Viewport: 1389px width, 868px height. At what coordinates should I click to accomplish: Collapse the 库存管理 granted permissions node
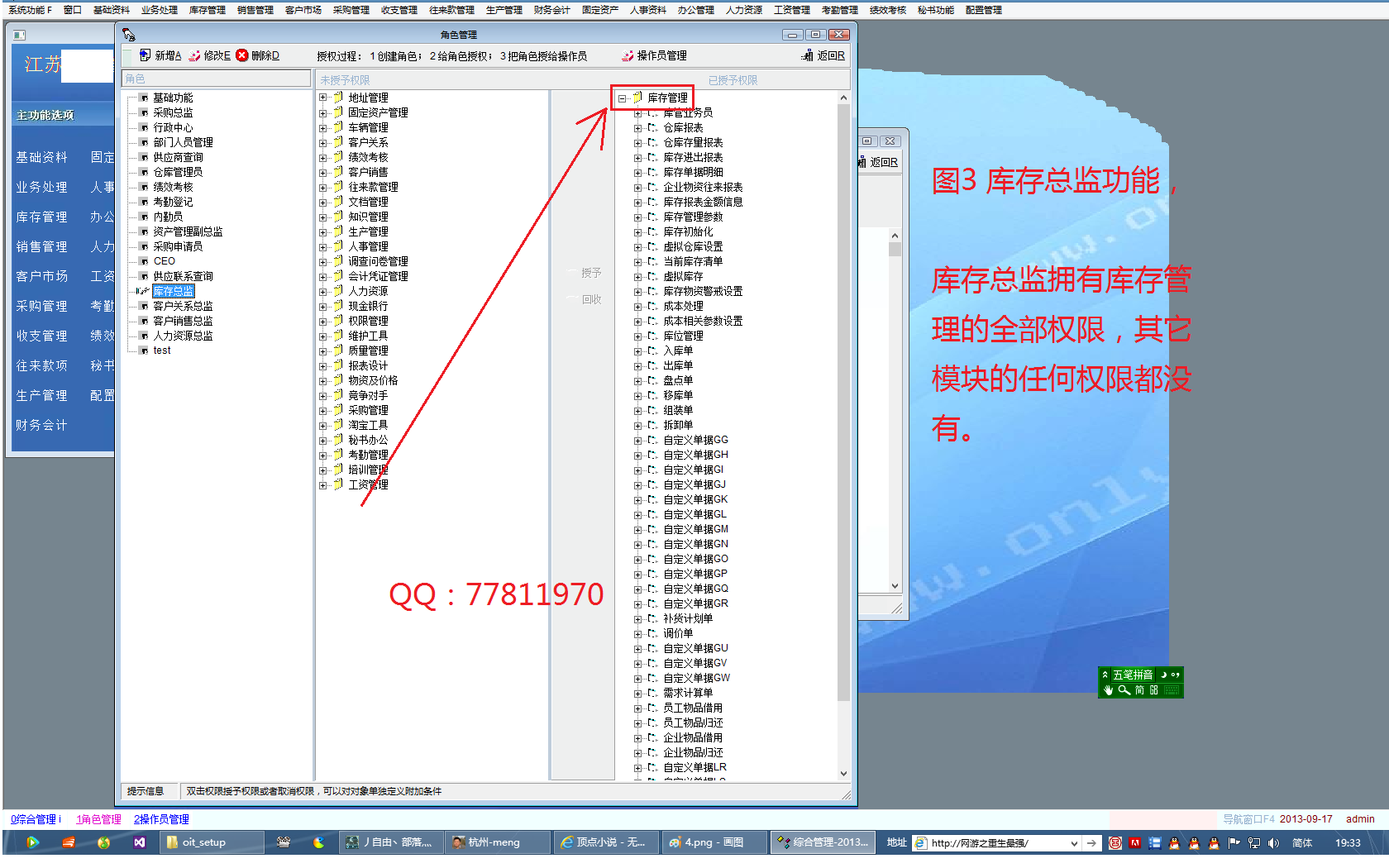[622, 98]
